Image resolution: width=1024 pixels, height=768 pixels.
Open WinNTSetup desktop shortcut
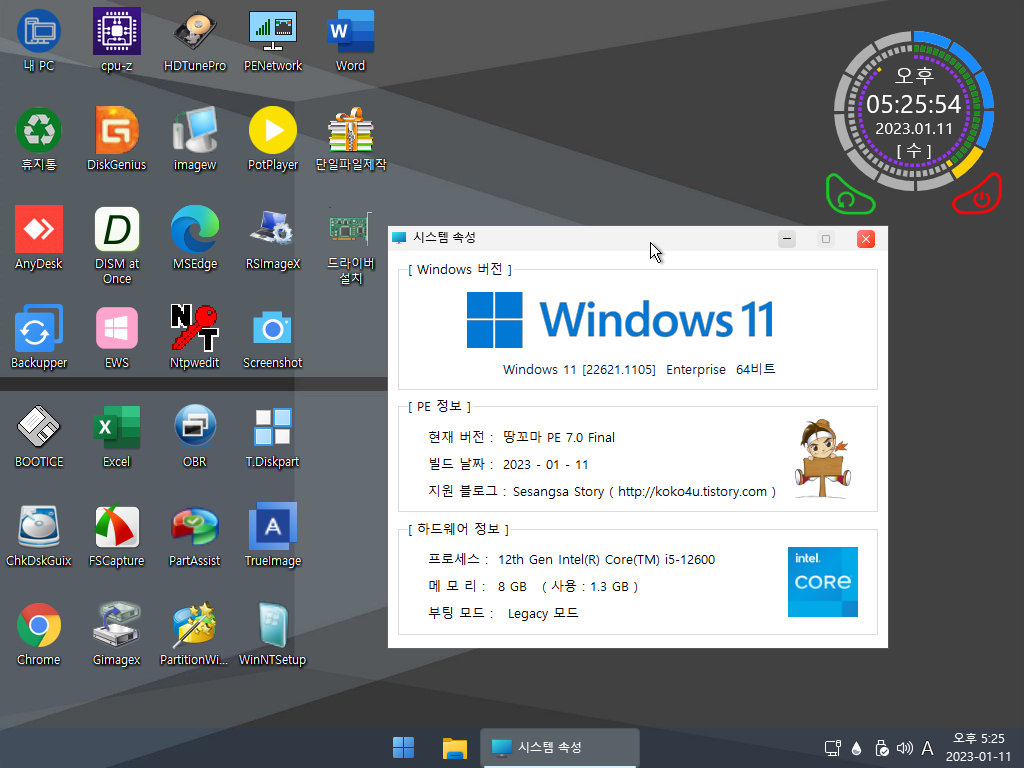point(273,634)
